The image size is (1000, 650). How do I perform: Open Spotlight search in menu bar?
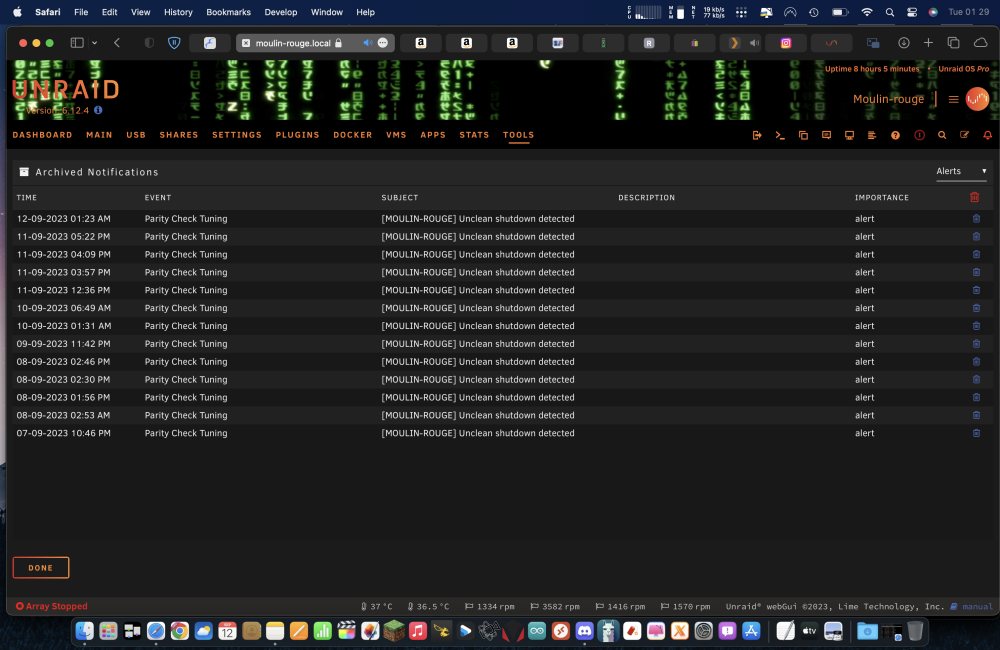coord(890,12)
